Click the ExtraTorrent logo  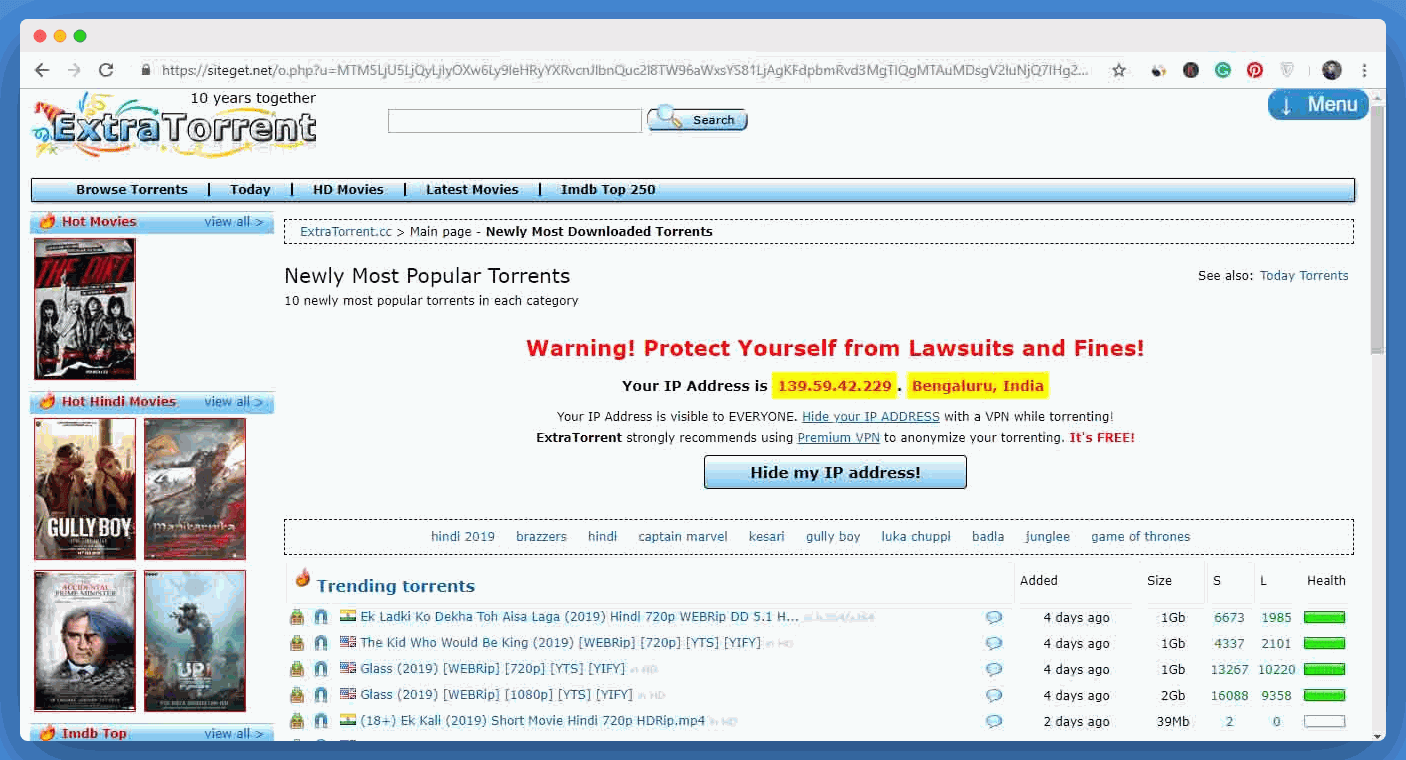tap(175, 126)
